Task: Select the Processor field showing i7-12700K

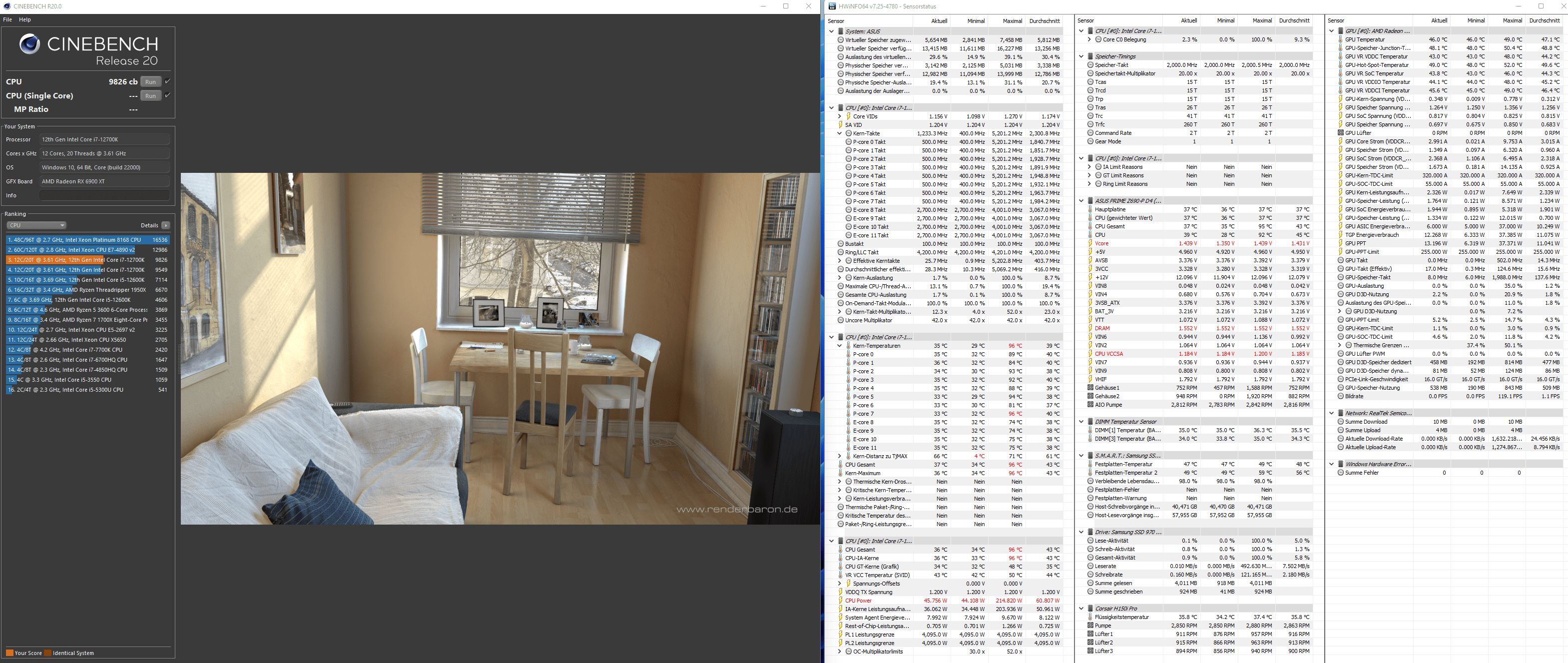Action: 104,139
